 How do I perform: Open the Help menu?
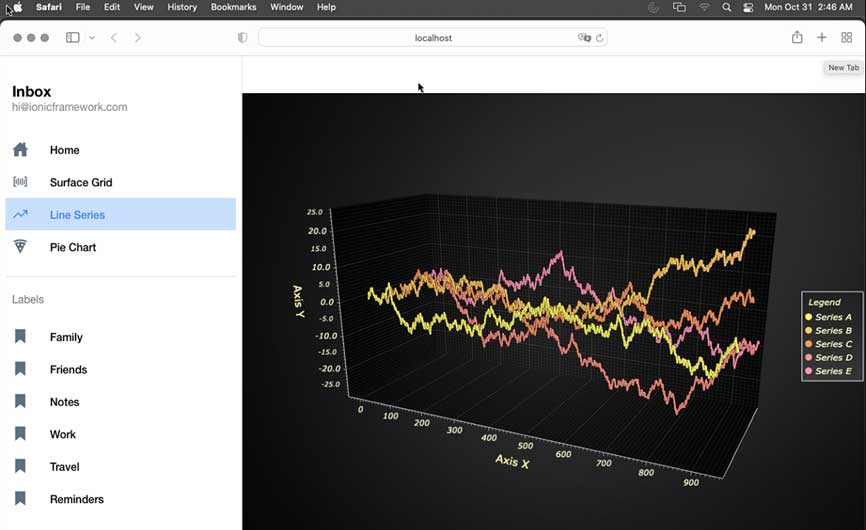[x=326, y=7]
